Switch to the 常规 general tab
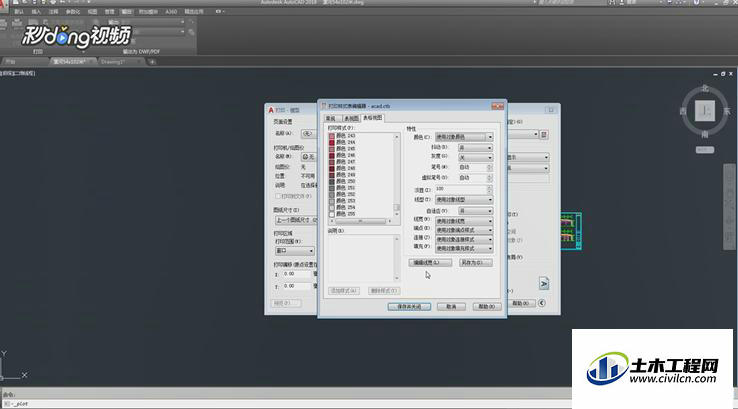738x409 pixels. pos(331,118)
